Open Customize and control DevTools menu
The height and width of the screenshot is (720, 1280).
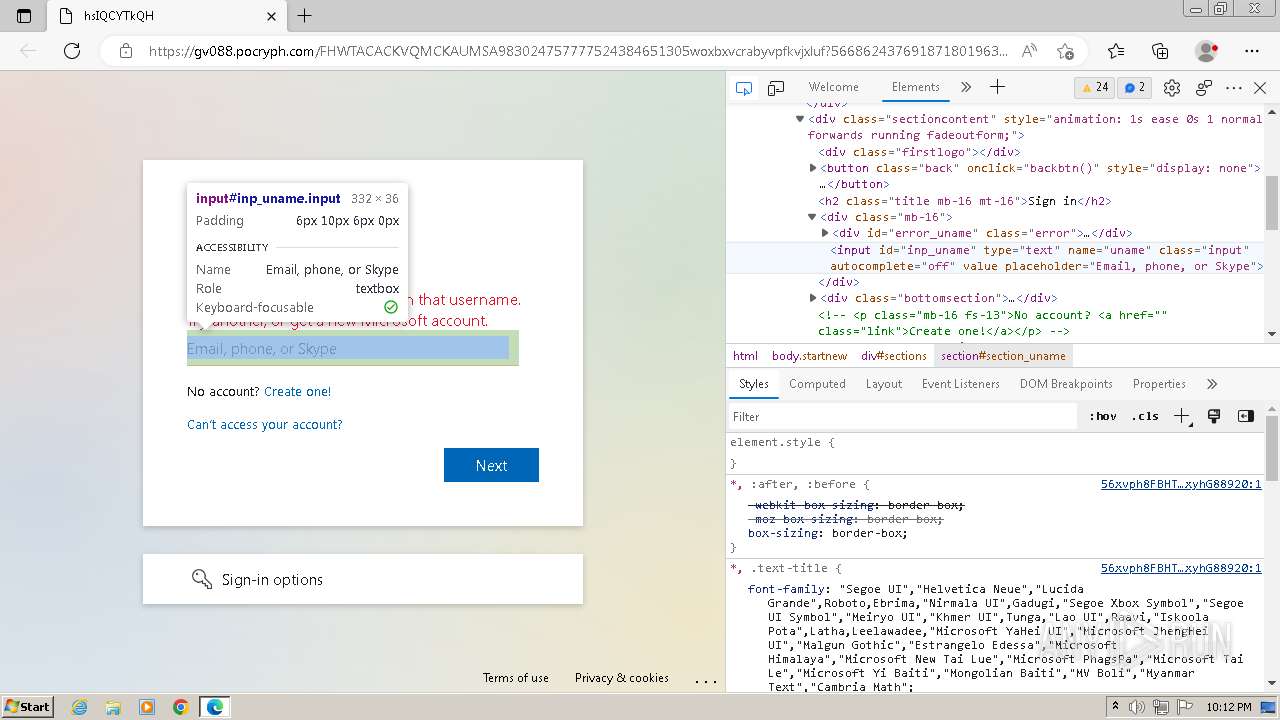[1234, 88]
